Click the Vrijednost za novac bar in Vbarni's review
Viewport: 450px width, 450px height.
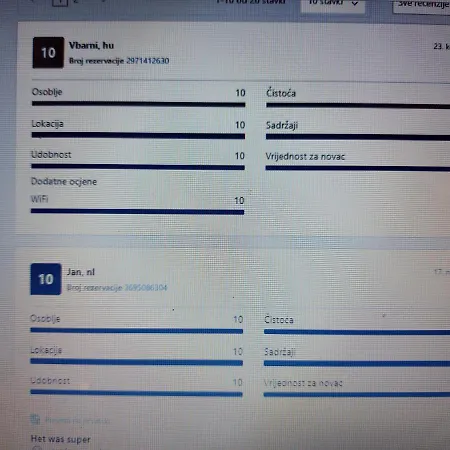tap(358, 168)
